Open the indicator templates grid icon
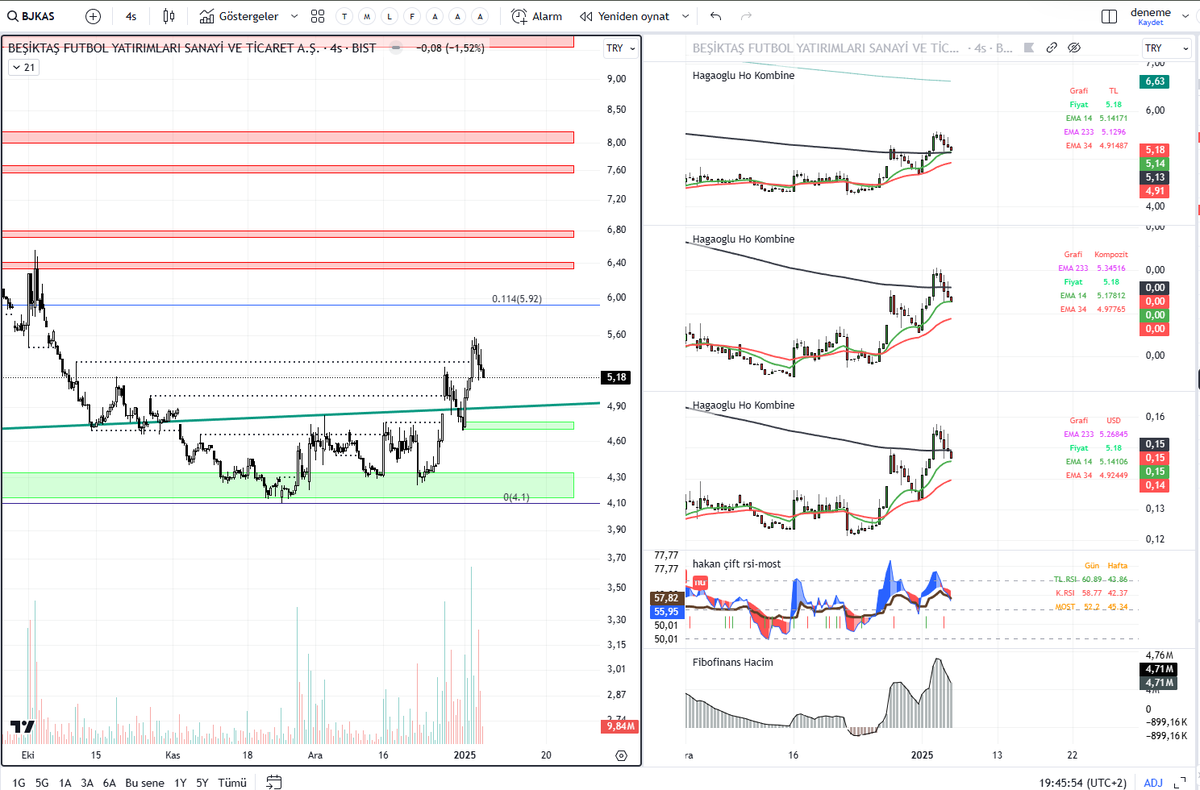The height and width of the screenshot is (790, 1200). [318, 16]
